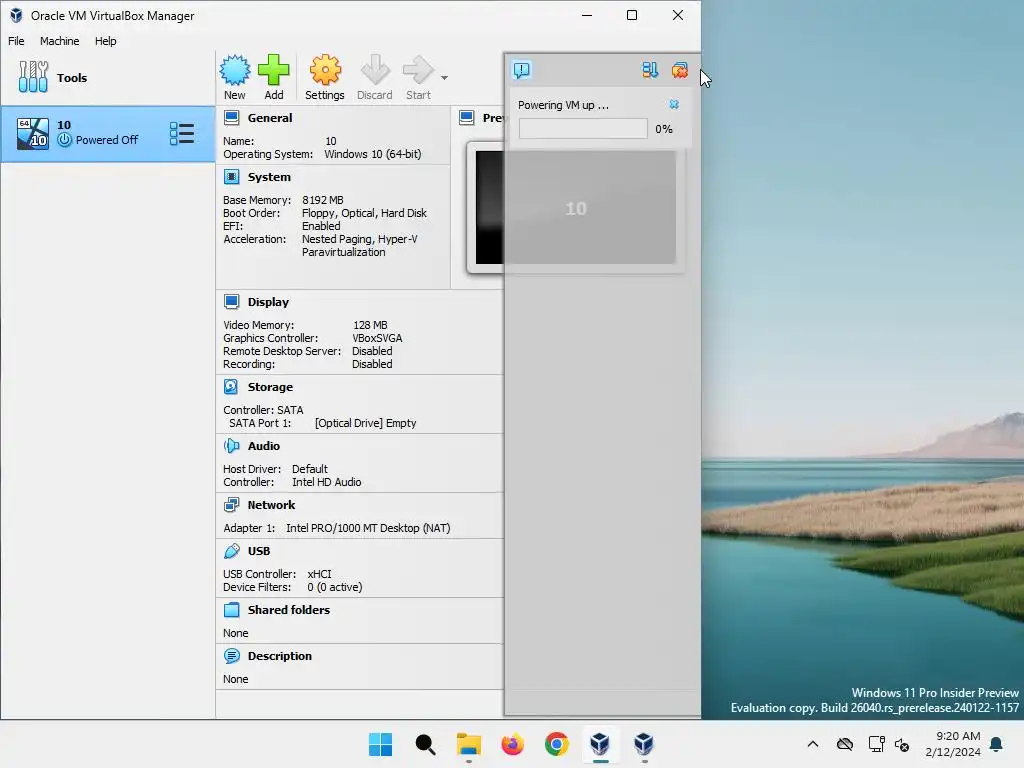
Task: Click 'Windows 10 (64-bit)' operating system value
Action: click(373, 154)
